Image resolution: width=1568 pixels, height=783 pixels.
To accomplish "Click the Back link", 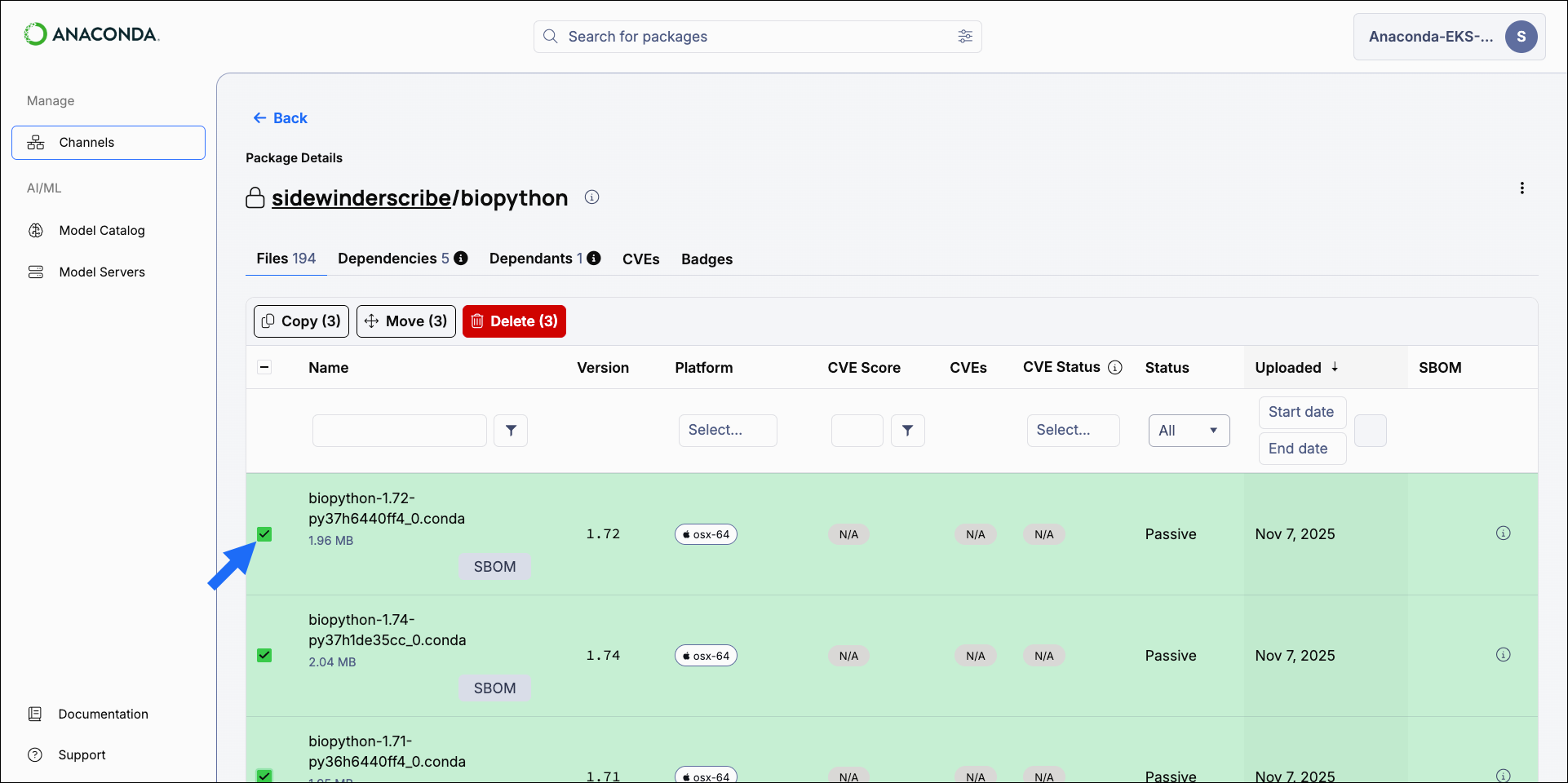I will click(x=280, y=117).
